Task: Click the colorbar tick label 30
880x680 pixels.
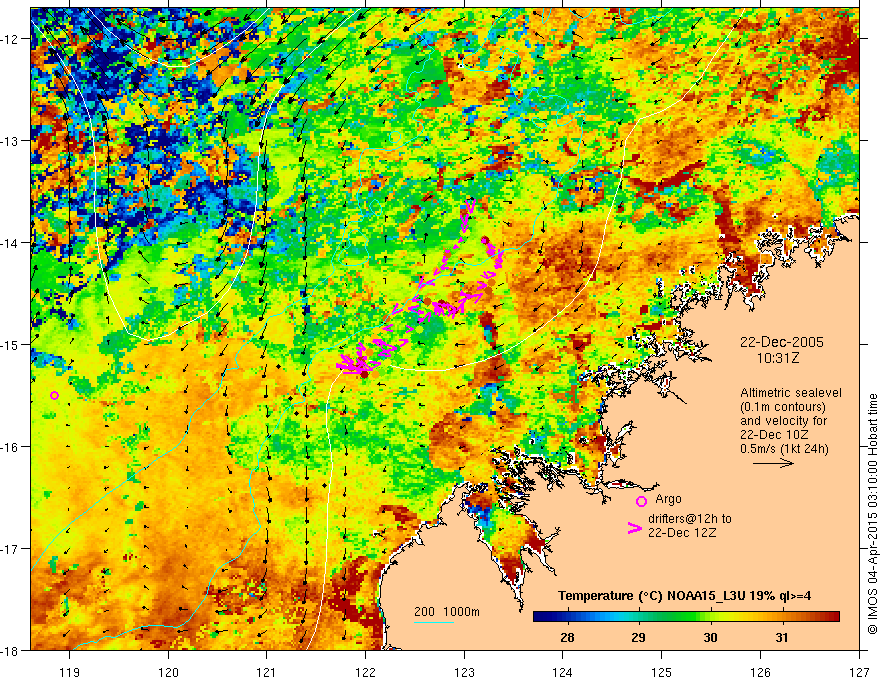Action: point(711,637)
